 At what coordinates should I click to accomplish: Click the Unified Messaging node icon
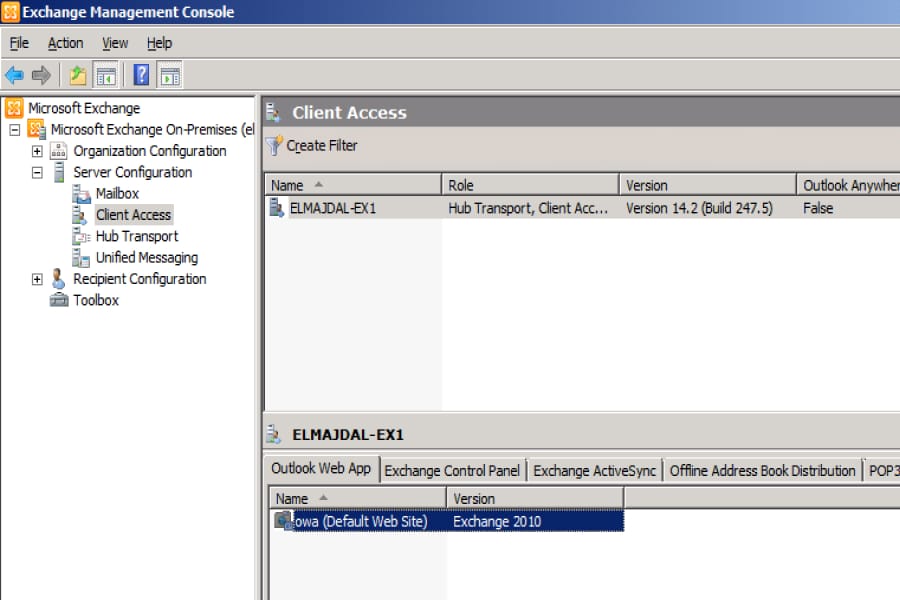[x=81, y=258]
